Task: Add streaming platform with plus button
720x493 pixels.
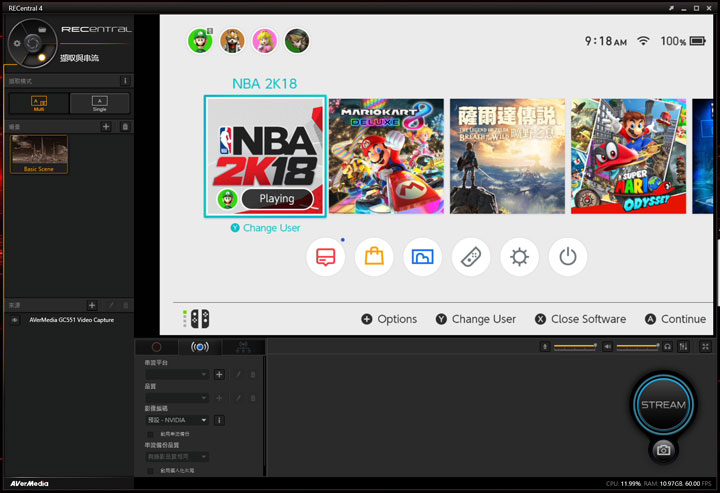Action: [x=219, y=375]
